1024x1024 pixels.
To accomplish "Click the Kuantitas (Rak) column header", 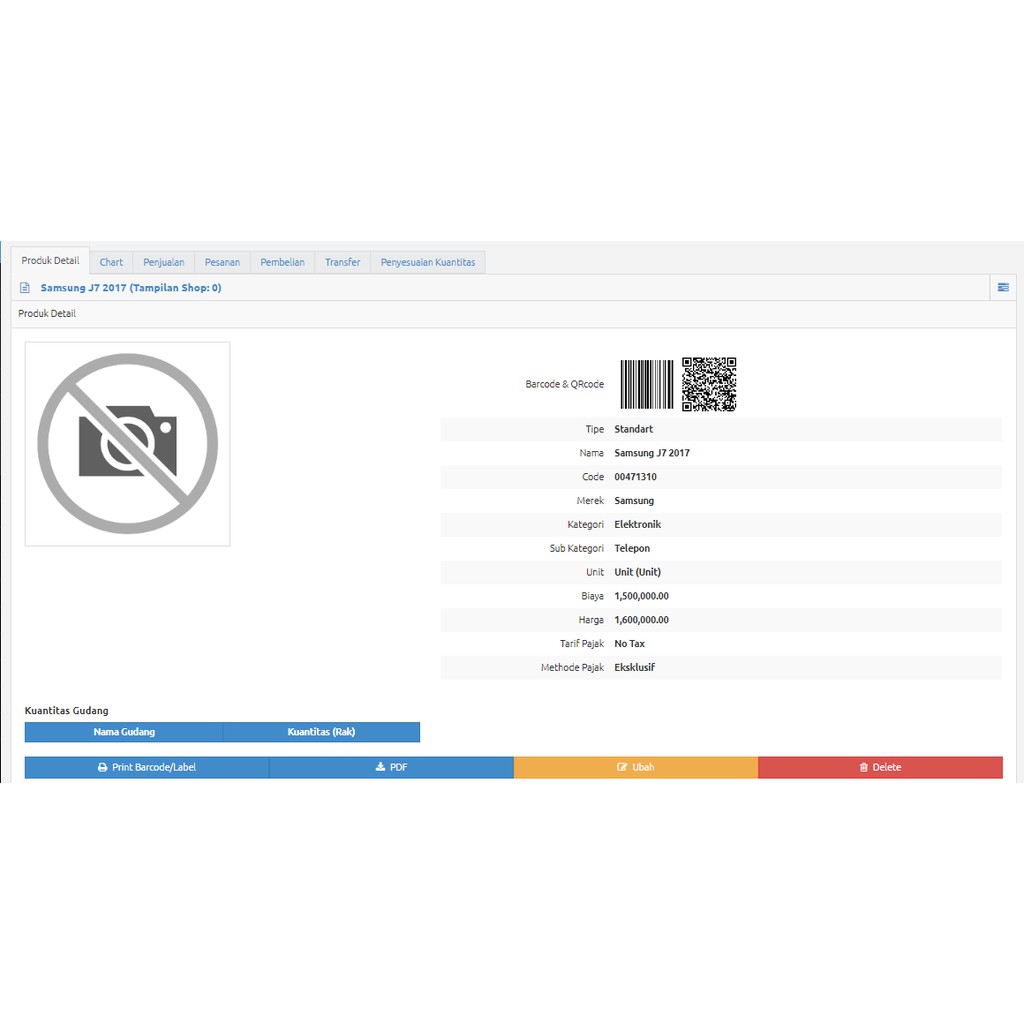I will (321, 732).
